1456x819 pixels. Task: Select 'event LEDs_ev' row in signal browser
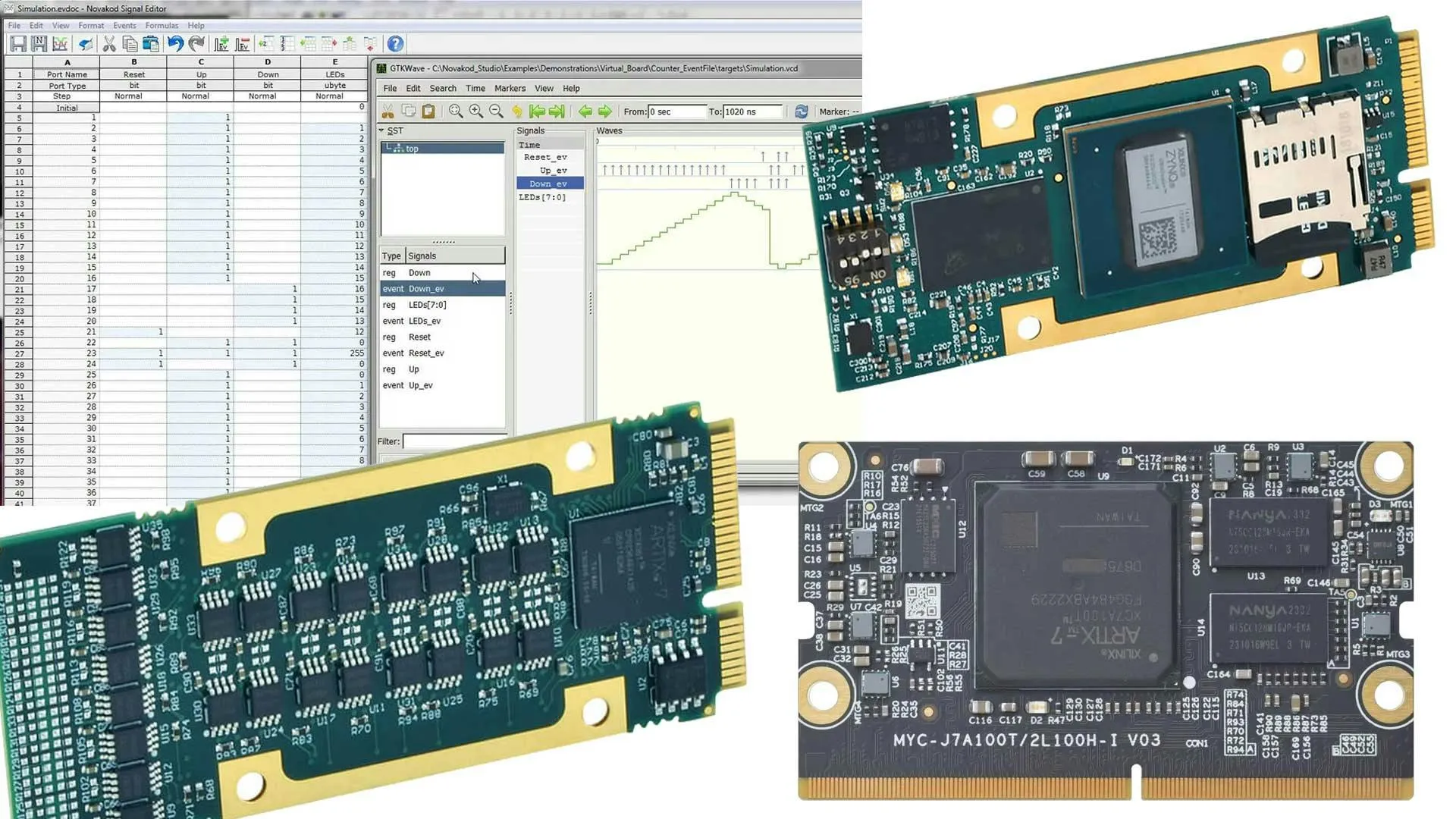point(443,322)
